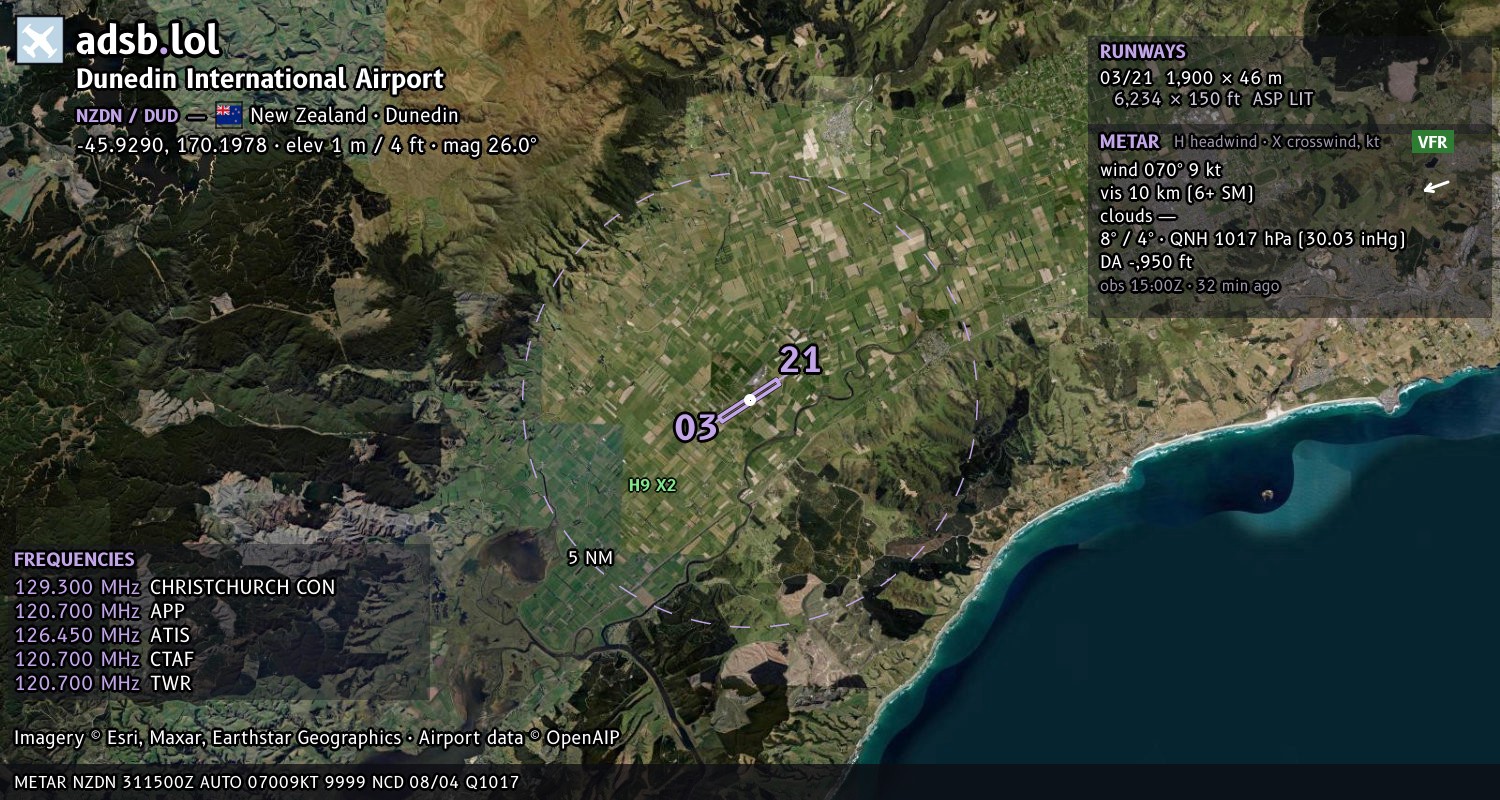1500x800 pixels.
Task: Click the RUNWAYS panel heading
Action: pyautogui.click(x=1142, y=52)
